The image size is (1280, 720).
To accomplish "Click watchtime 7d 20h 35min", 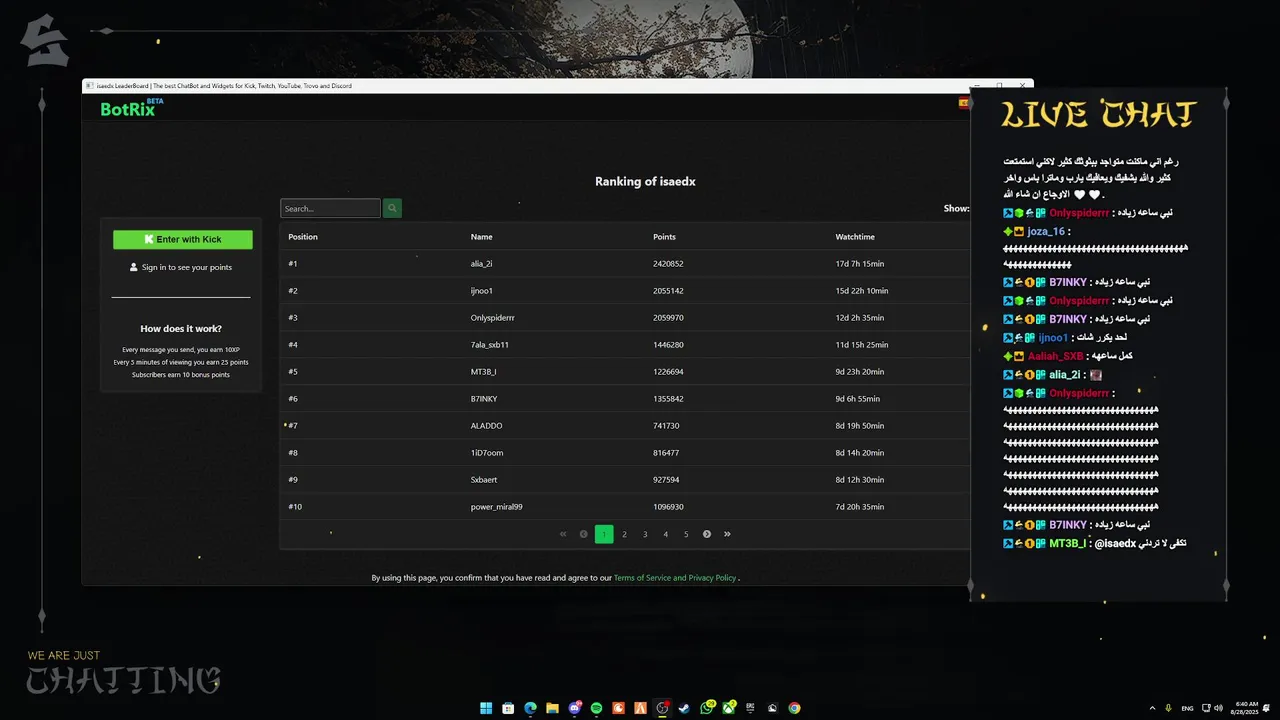I will click(860, 507).
